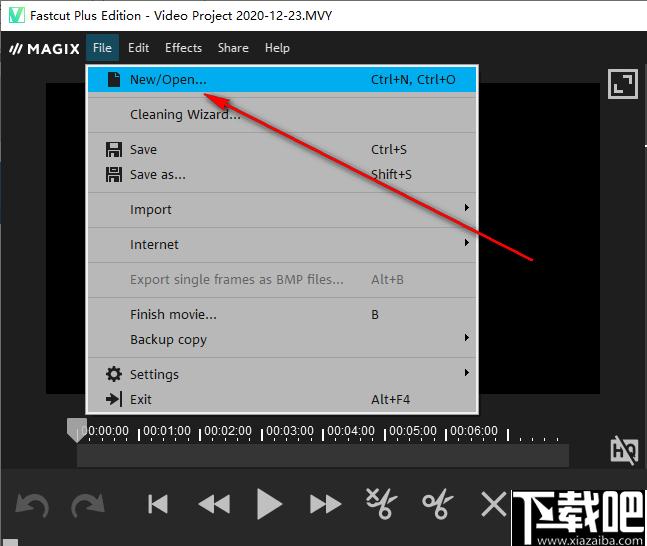Click the Backup copy submenu arrow

tap(467, 338)
